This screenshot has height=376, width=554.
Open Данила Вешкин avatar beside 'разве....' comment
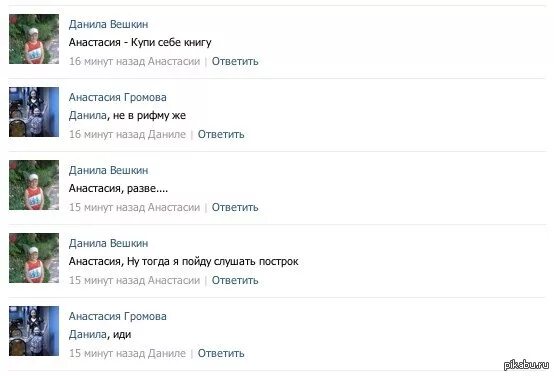pos(34,185)
